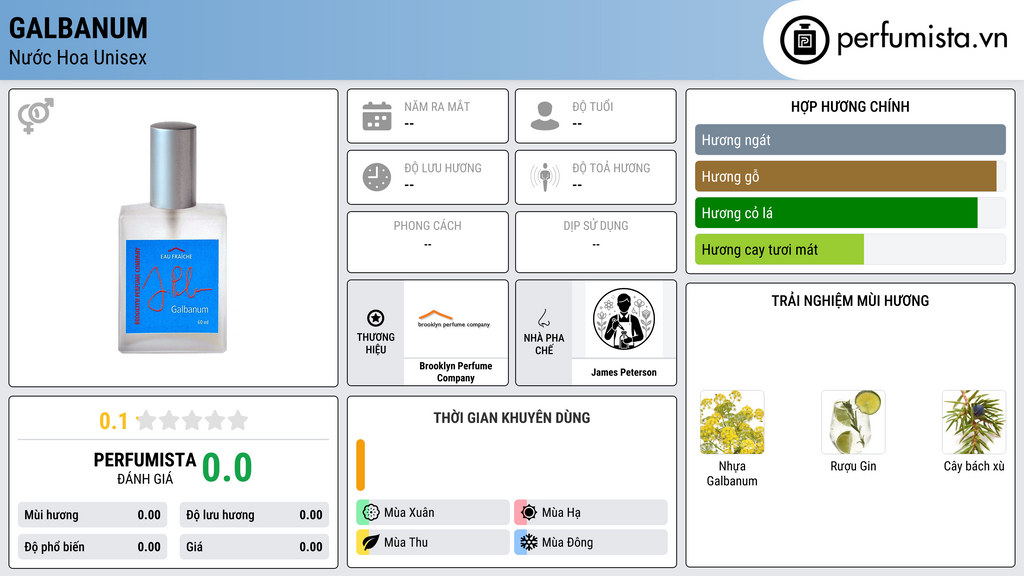Select the Mùa Thu leaf icon

tap(371, 542)
